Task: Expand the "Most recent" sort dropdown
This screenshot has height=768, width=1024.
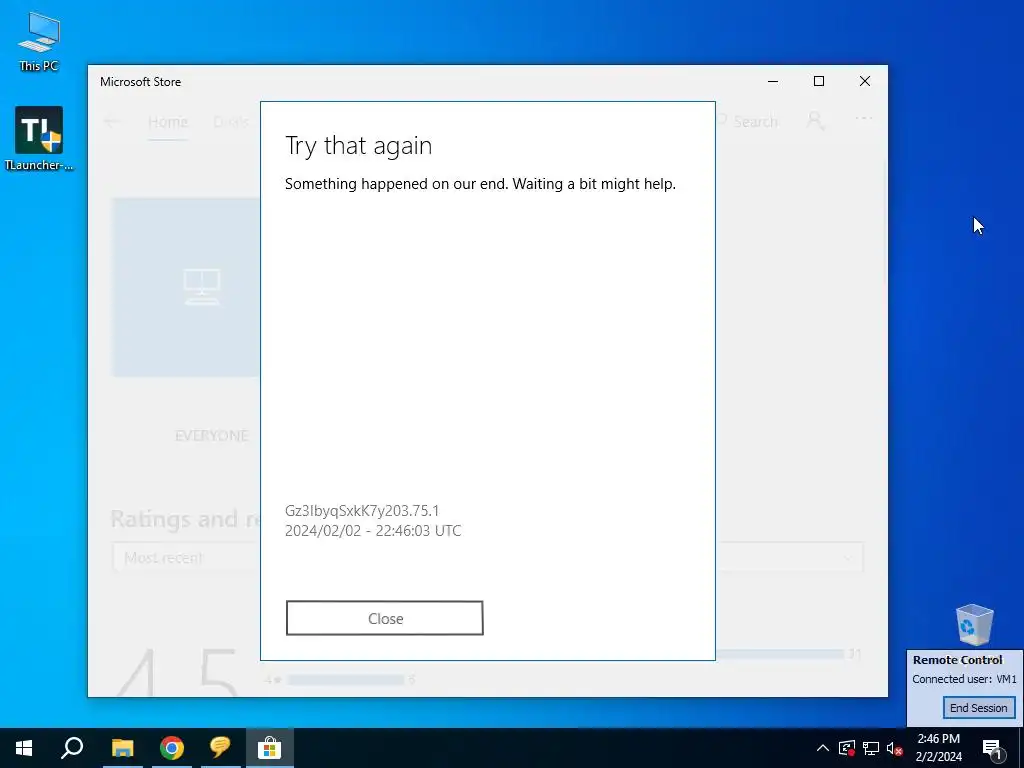Action: [x=487, y=558]
